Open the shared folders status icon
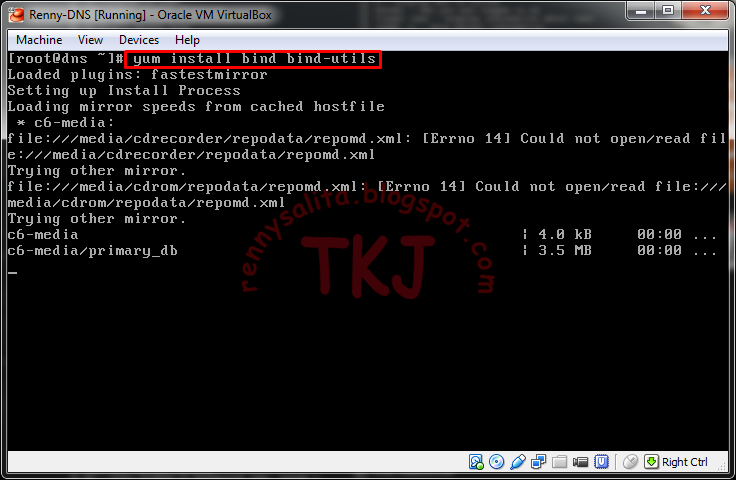 (x=559, y=462)
